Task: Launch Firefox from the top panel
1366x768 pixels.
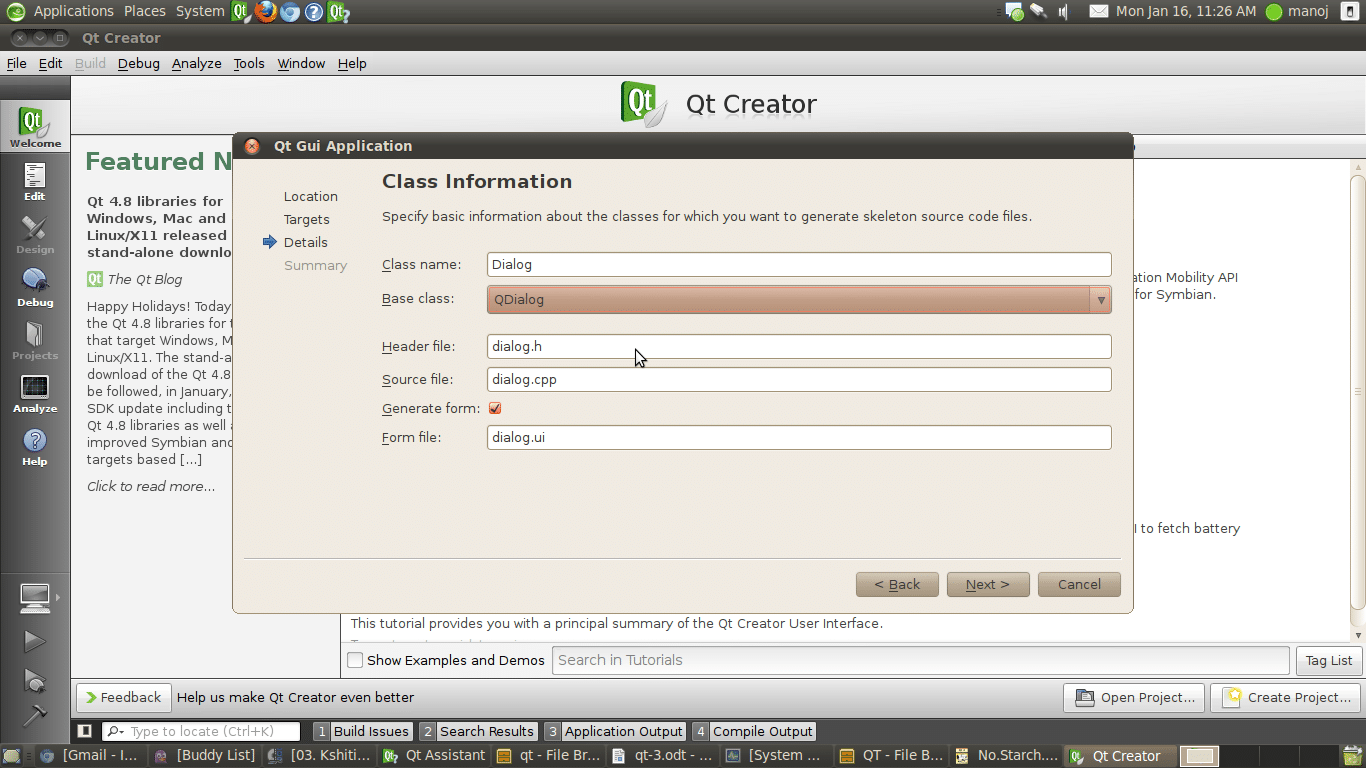Action: (x=265, y=12)
